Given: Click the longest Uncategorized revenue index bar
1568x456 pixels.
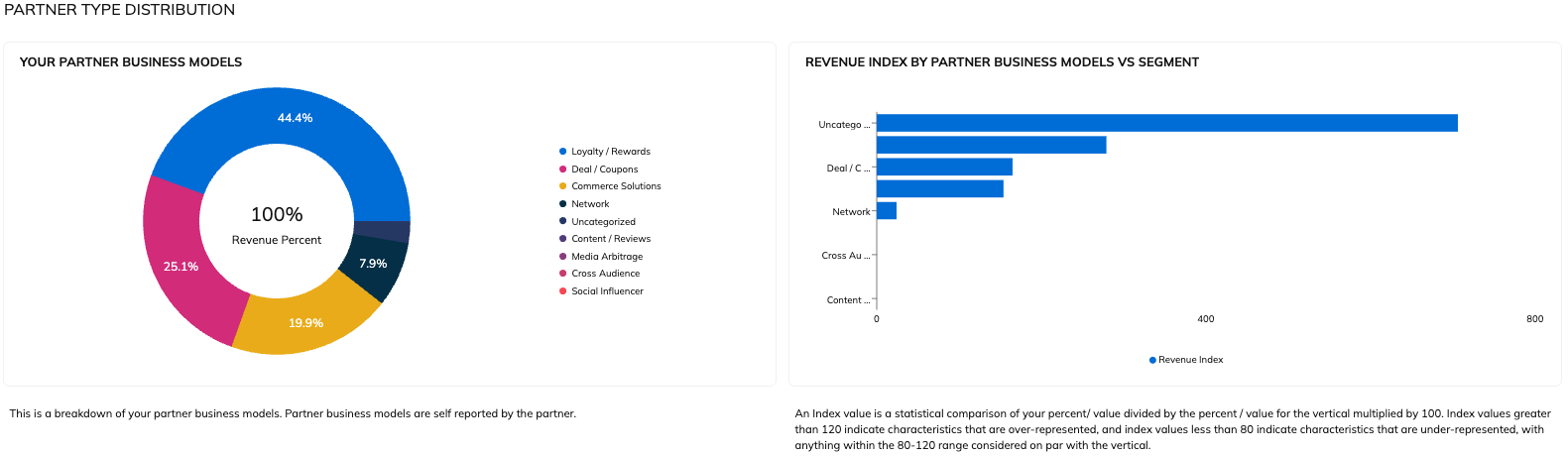Looking at the screenshot, I should [x=1166, y=123].
